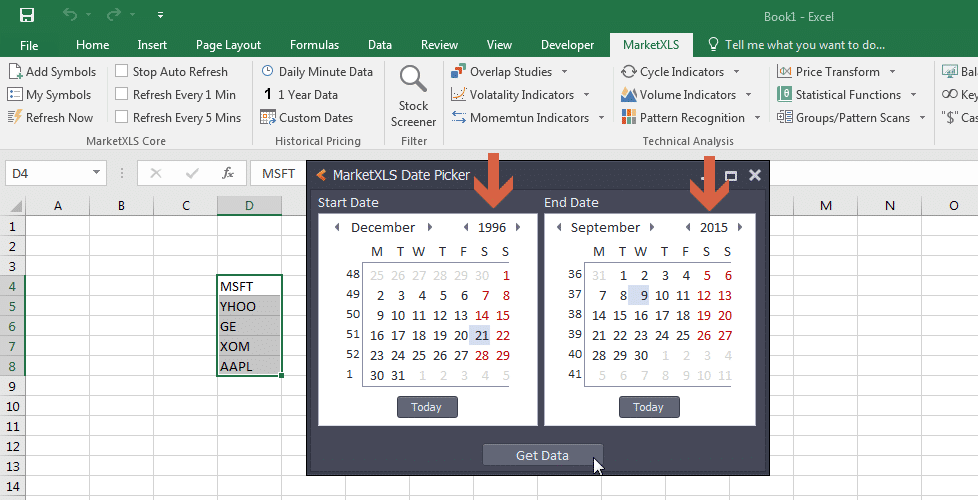Save the workbook using the Save icon
978x500 pixels.
click(27, 15)
